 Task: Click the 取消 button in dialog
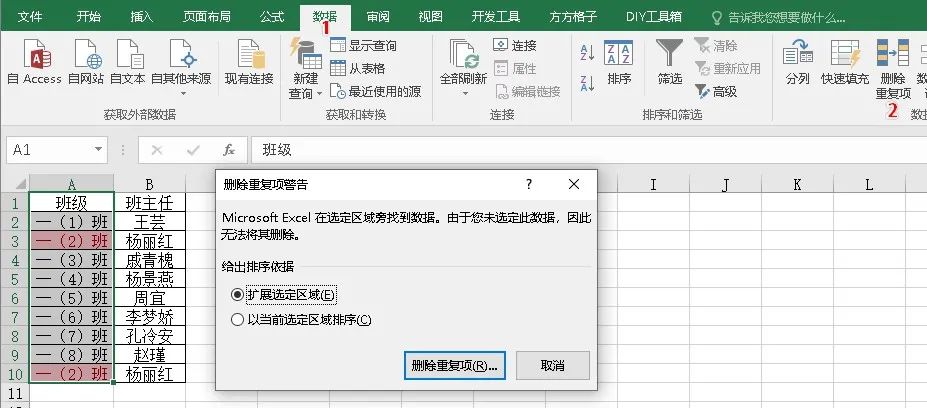pos(553,365)
